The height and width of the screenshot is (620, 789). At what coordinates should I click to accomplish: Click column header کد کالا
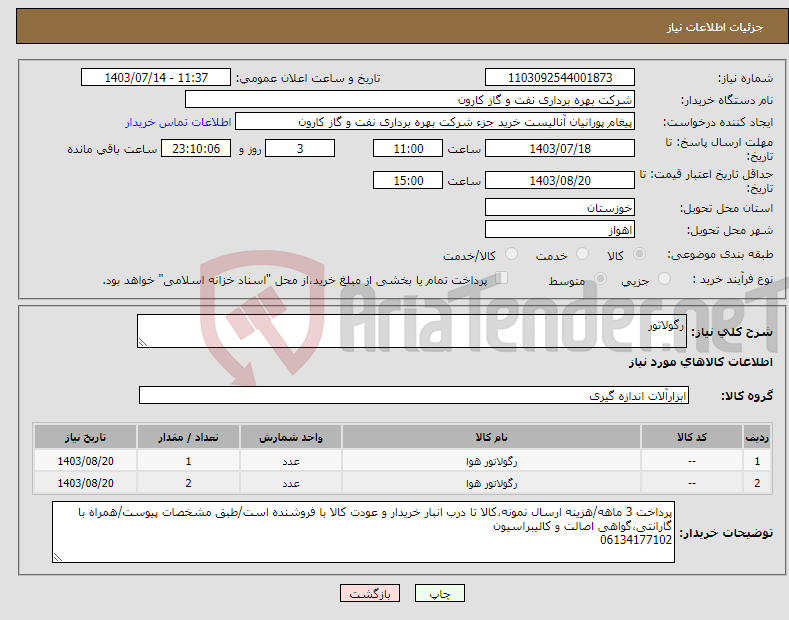(691, 437)
